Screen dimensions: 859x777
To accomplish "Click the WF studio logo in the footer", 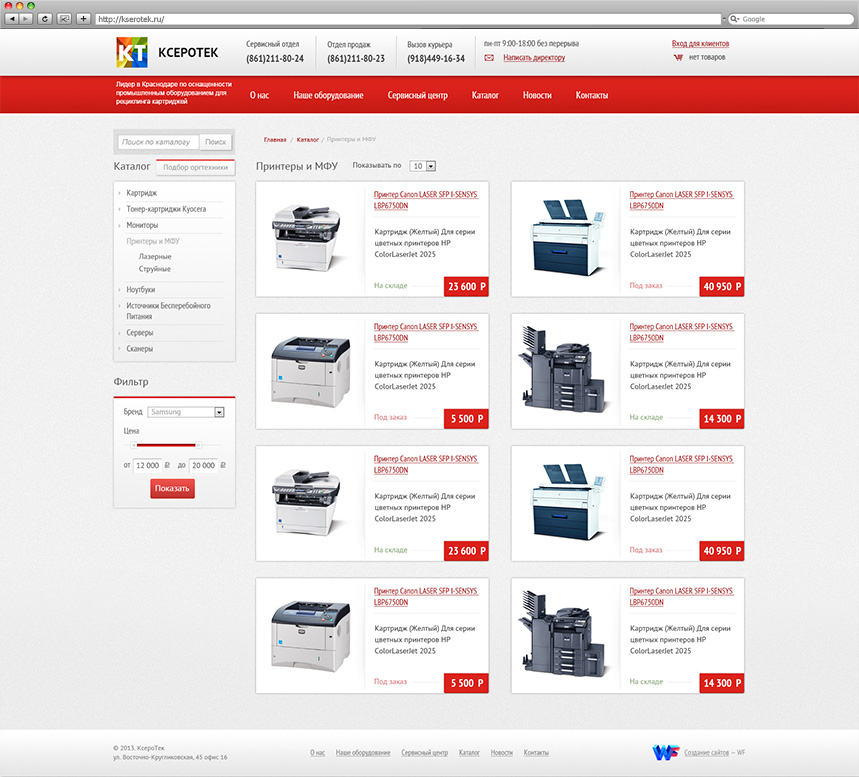I will pyautogui.click(x=666, y=752).
